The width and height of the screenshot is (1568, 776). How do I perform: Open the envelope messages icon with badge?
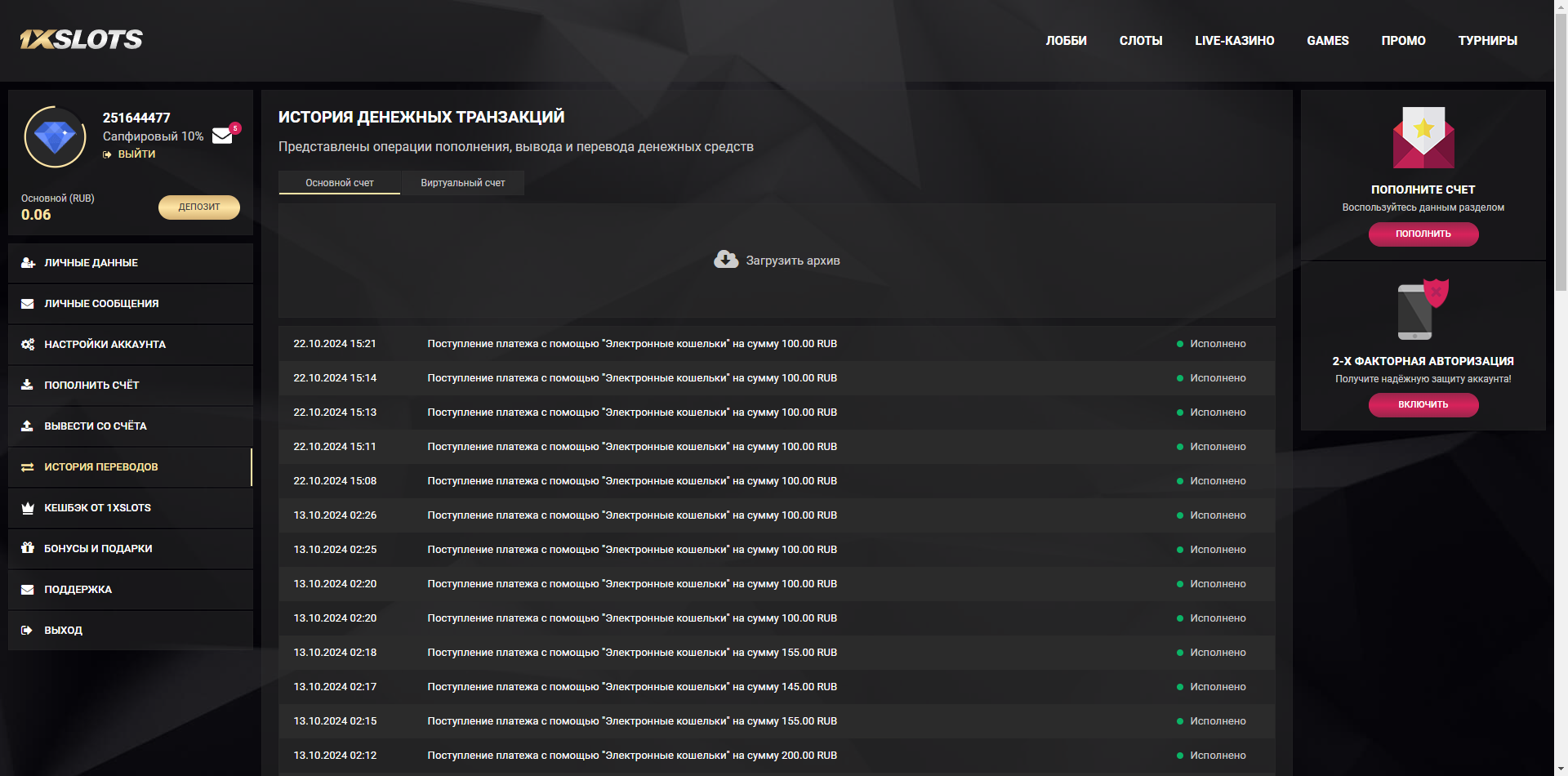click(x=223, y=136)
